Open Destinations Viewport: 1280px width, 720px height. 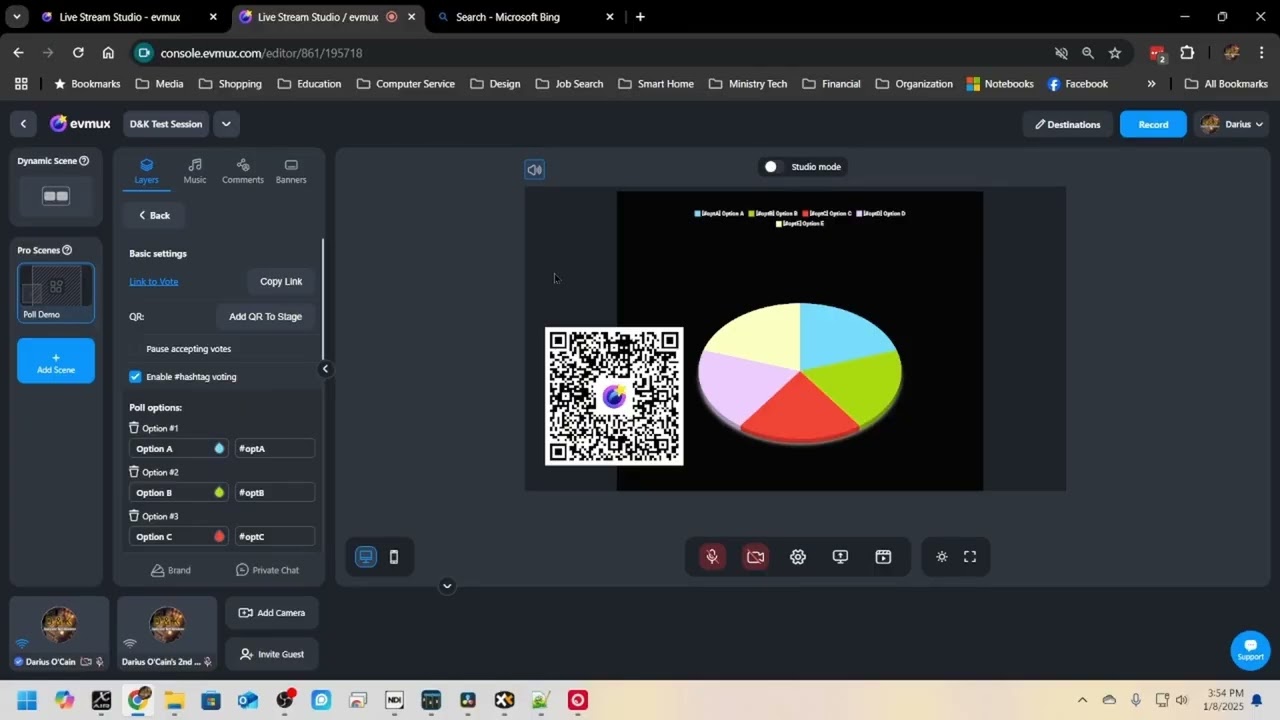(1067, 124)
